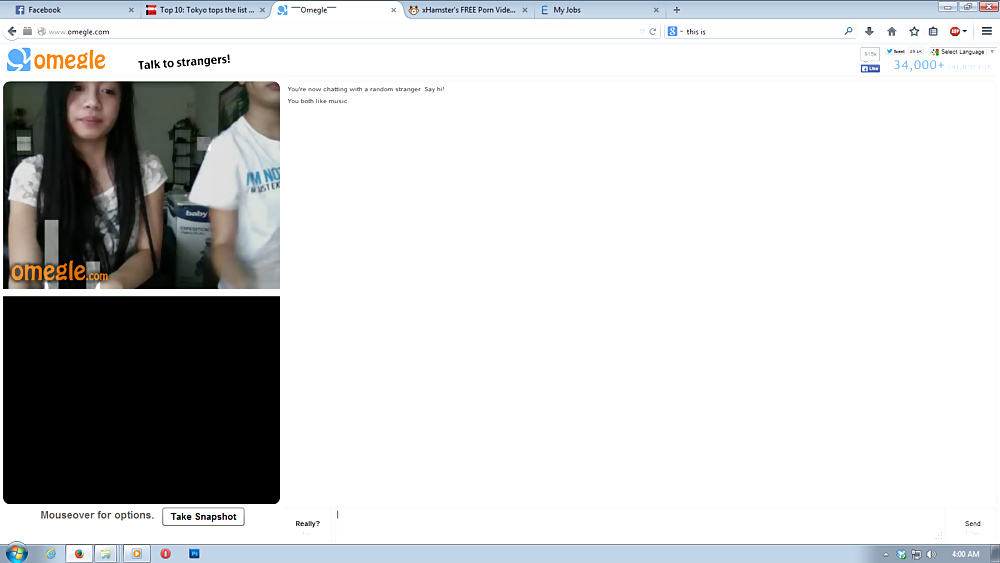Viewport: 1000px width, 563px height.
Task: Switch to the Facebook tab
Action: (73, 10)
